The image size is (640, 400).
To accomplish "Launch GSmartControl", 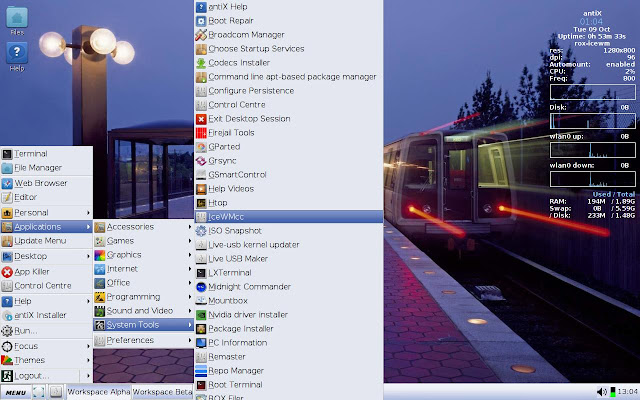I will (289, 175).
